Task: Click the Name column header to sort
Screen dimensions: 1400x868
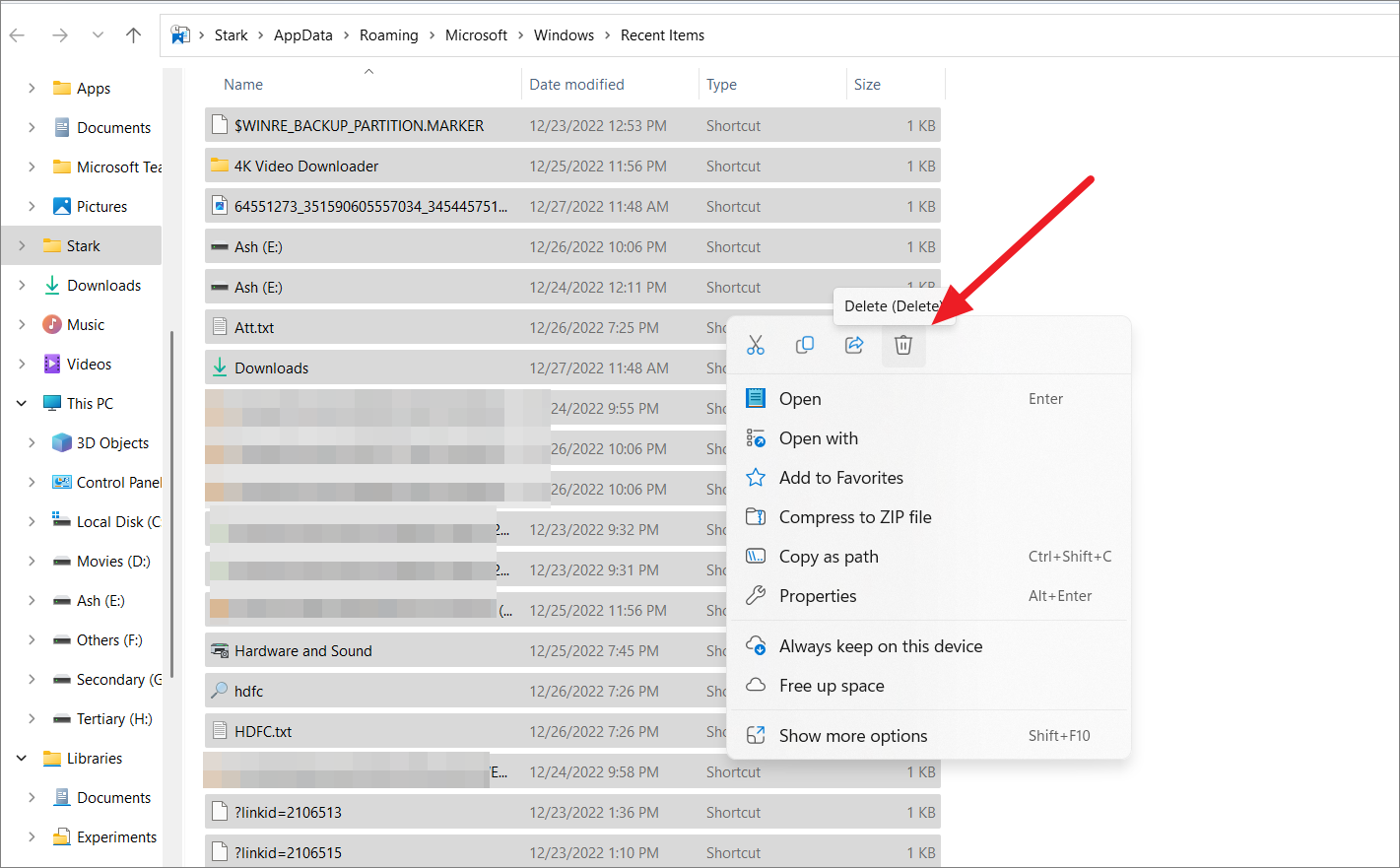Action: [242, 84]
